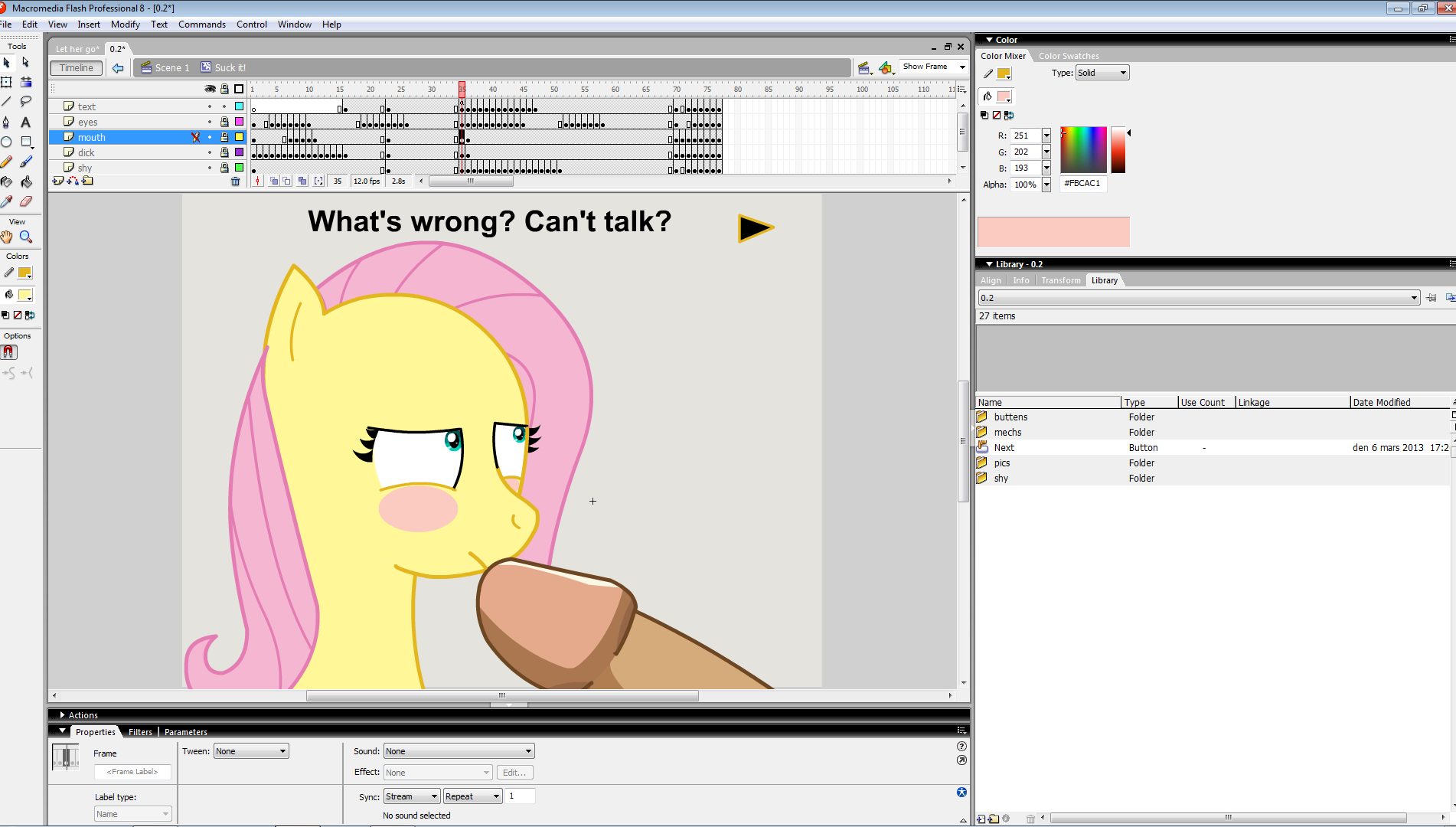Image resolution: width=1456 pixels, height=827 pixels.
Task: Switch to the Color Swatches tab
Action: tap(1069, 56)
